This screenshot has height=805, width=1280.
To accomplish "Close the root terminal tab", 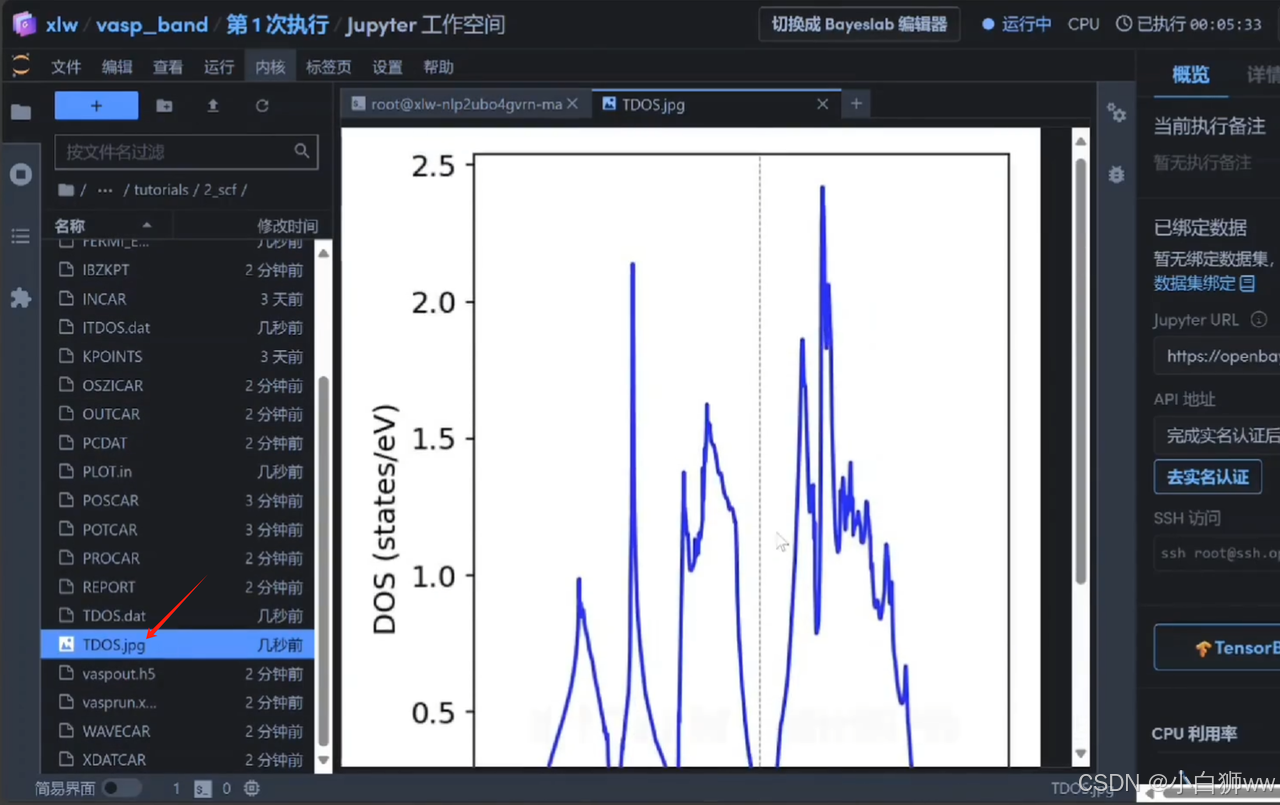I will pyautogui.click(x=572, y=104).
